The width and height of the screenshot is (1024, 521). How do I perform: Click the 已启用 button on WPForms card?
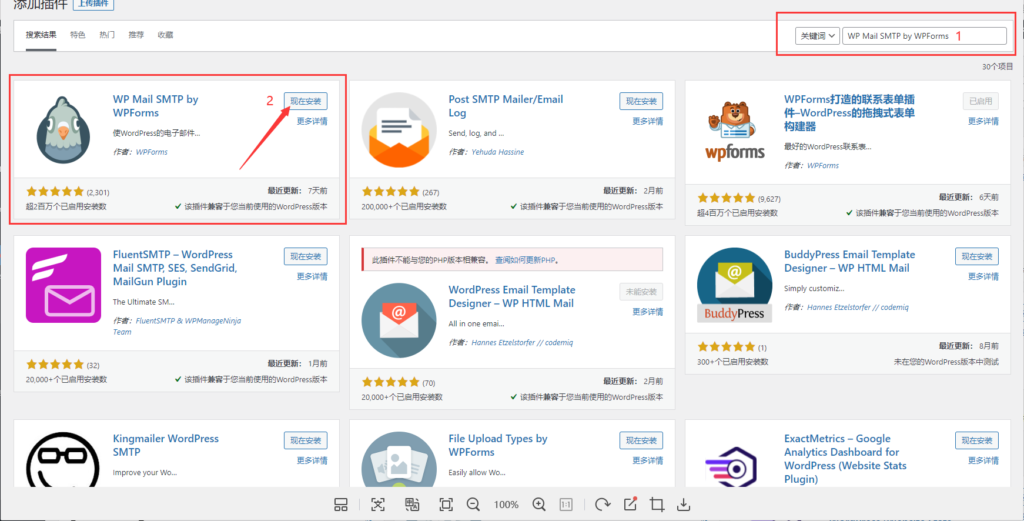click(981, 101)
